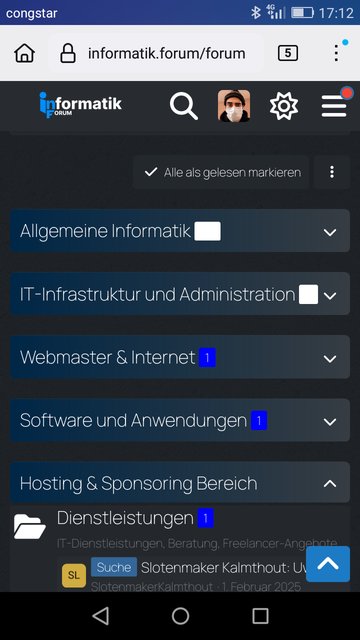Open the hamburger menu with notification dot
Image resolution: width=360 pixels, height=640 pixels.
point(336,105)
